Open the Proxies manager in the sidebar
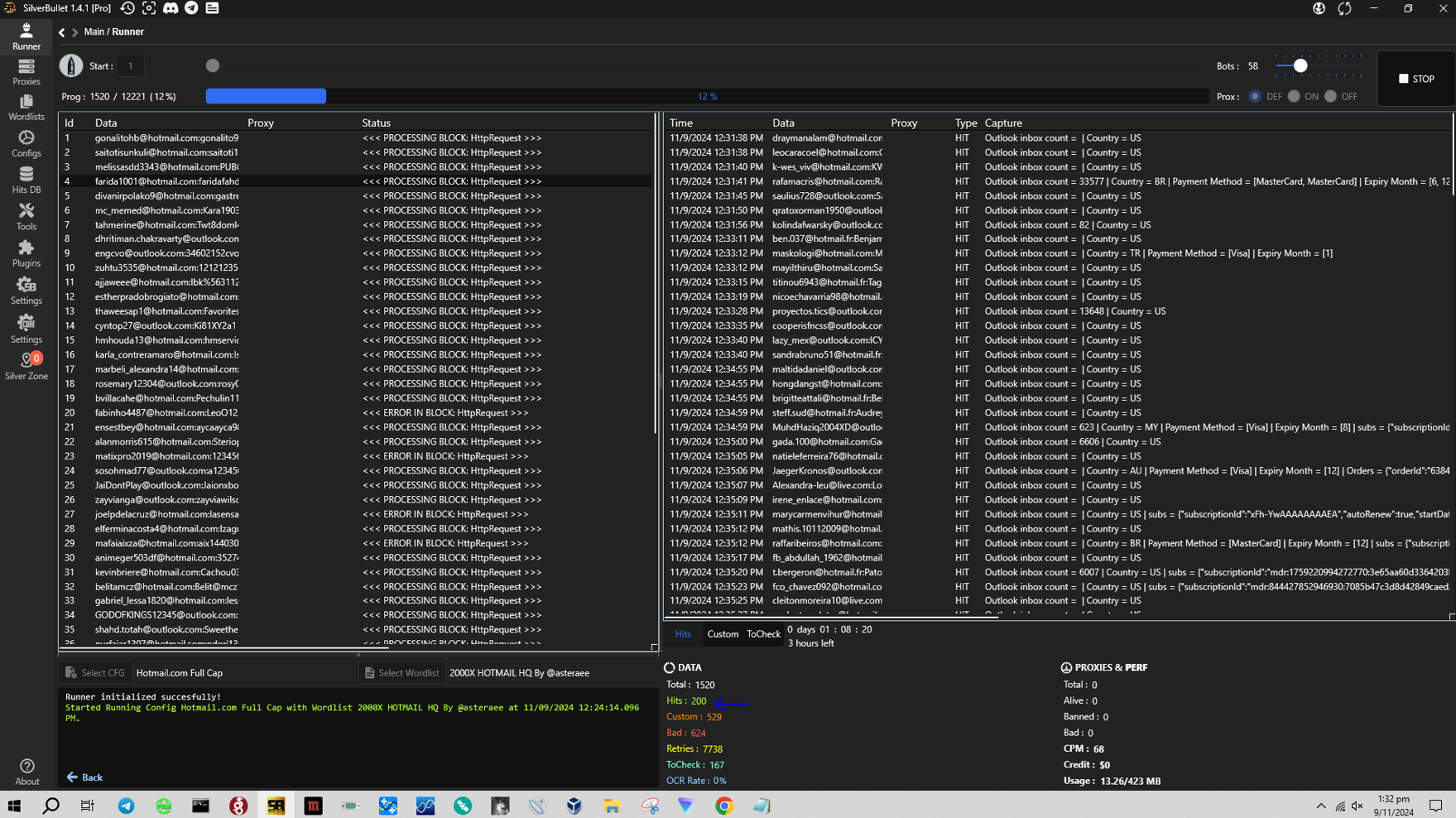This screenshot has width=1456, height=818. [26, 73]
